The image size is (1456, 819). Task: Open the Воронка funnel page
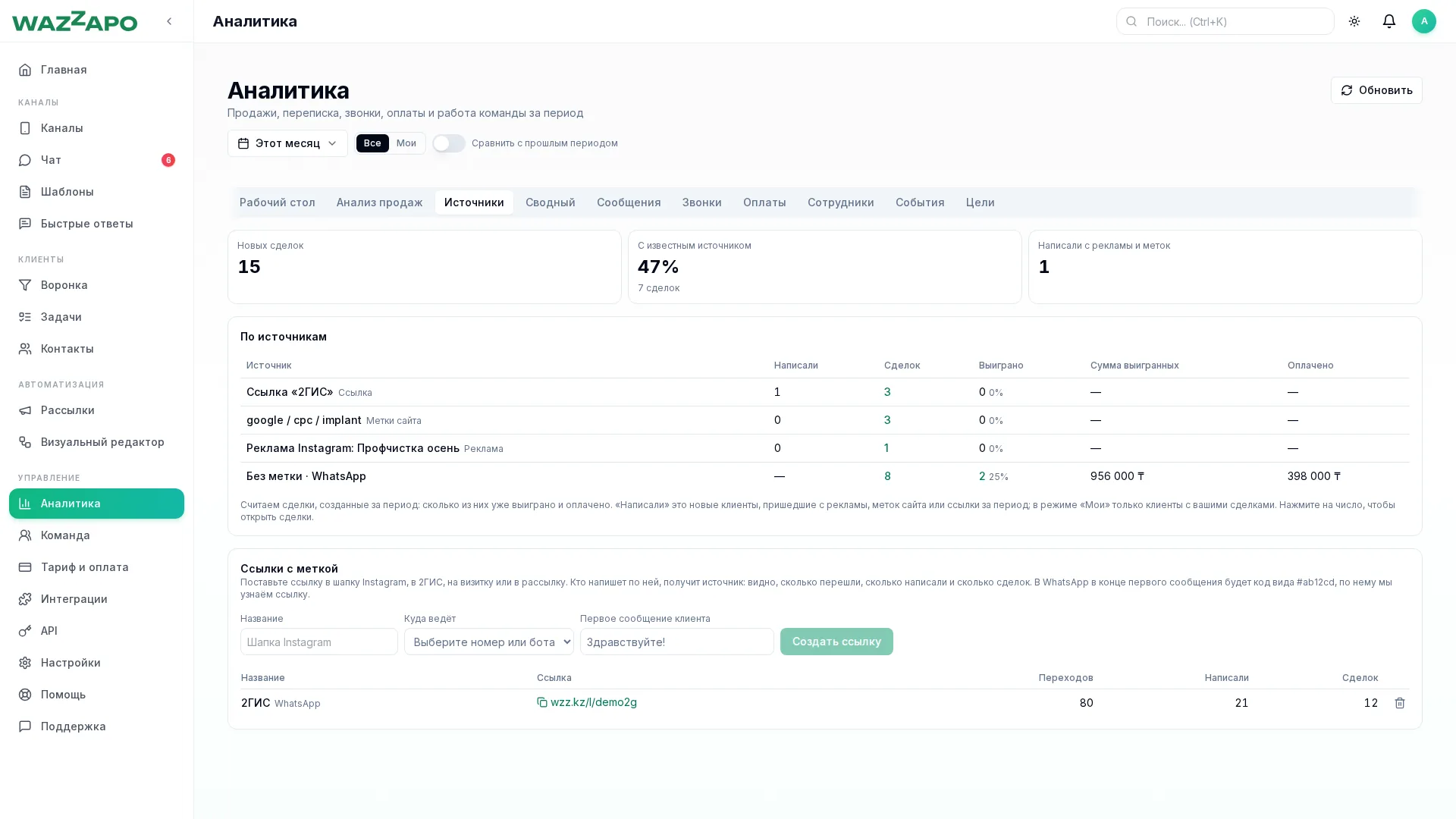(x=96, y=285)
